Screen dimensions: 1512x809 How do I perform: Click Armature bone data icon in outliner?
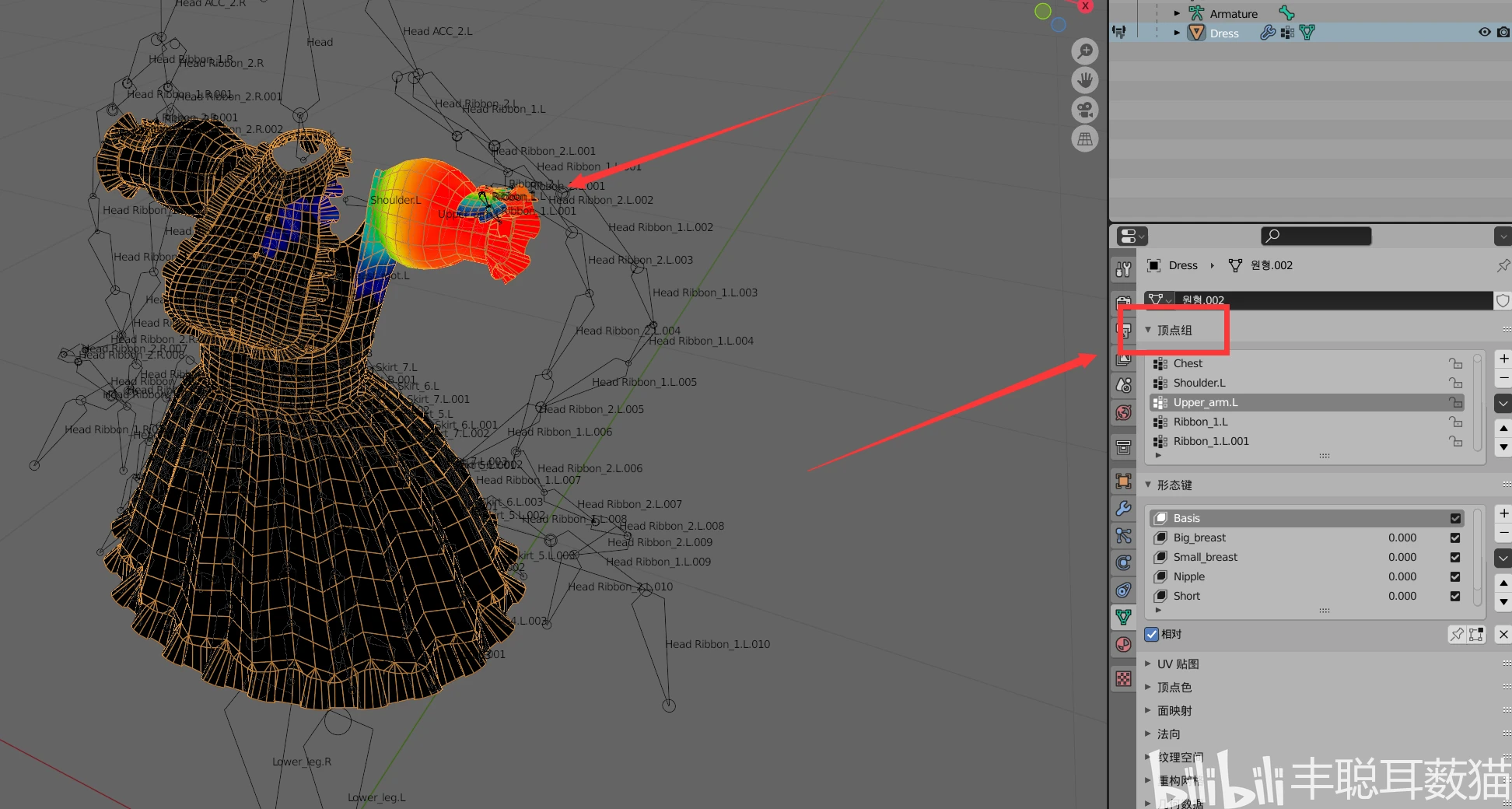coord(1286,12)
